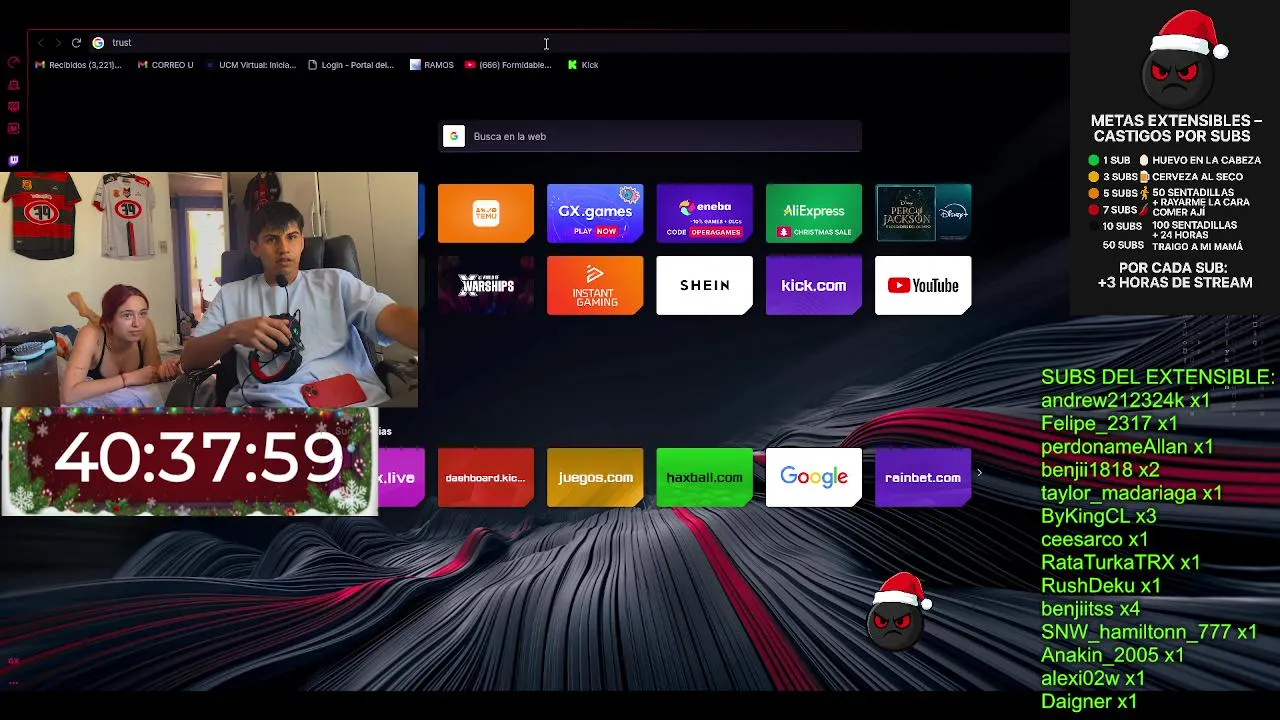The height and width of the screenshot is (720, 1280).
Task: Click 'Busca en la web' search field
Action: tap(651, 136)
